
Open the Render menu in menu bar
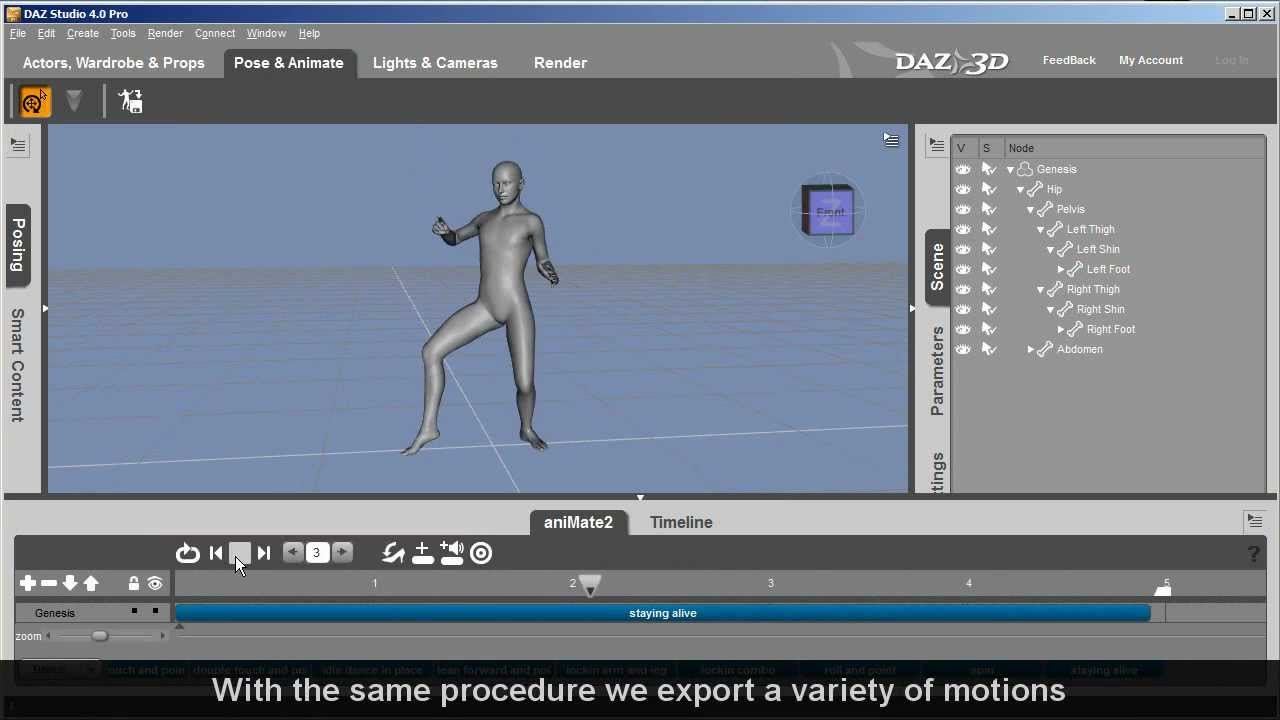click(165, 33)
